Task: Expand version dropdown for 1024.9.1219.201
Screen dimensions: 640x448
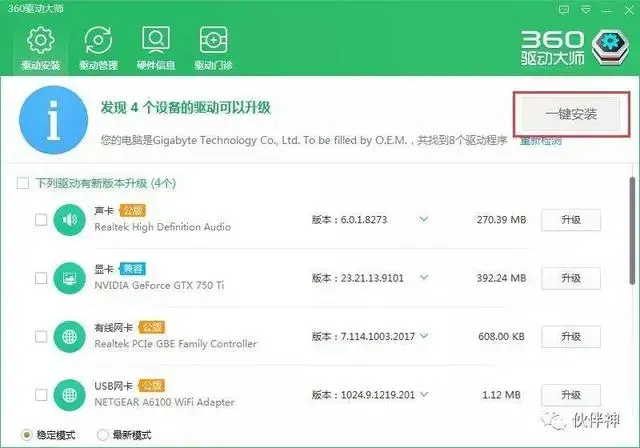Action: 424,395
